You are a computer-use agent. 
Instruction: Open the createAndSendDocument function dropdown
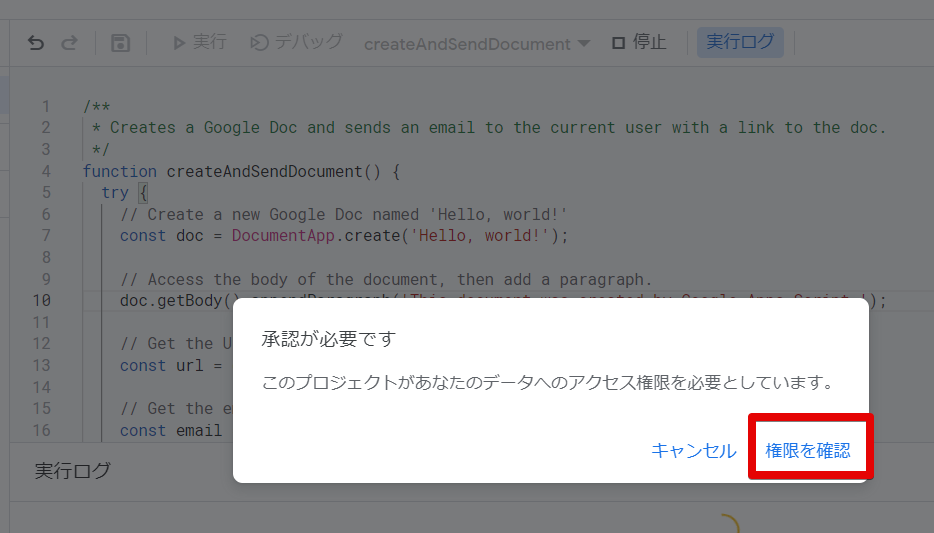tap(477, 43)
